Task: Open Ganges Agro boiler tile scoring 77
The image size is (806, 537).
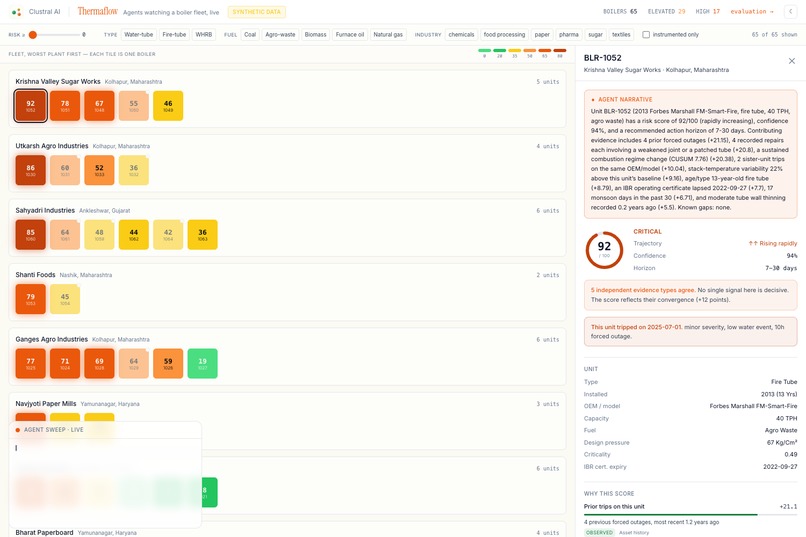Action: point(30,363)
